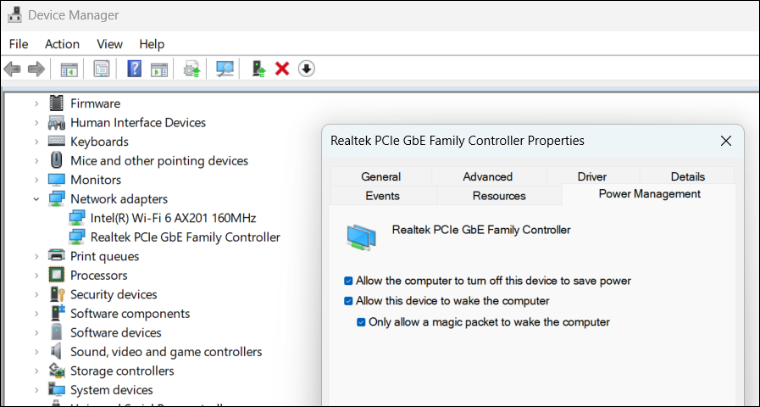760x407 pixels.
Task: Switch to the Resources tab
Action: [499, 196]
